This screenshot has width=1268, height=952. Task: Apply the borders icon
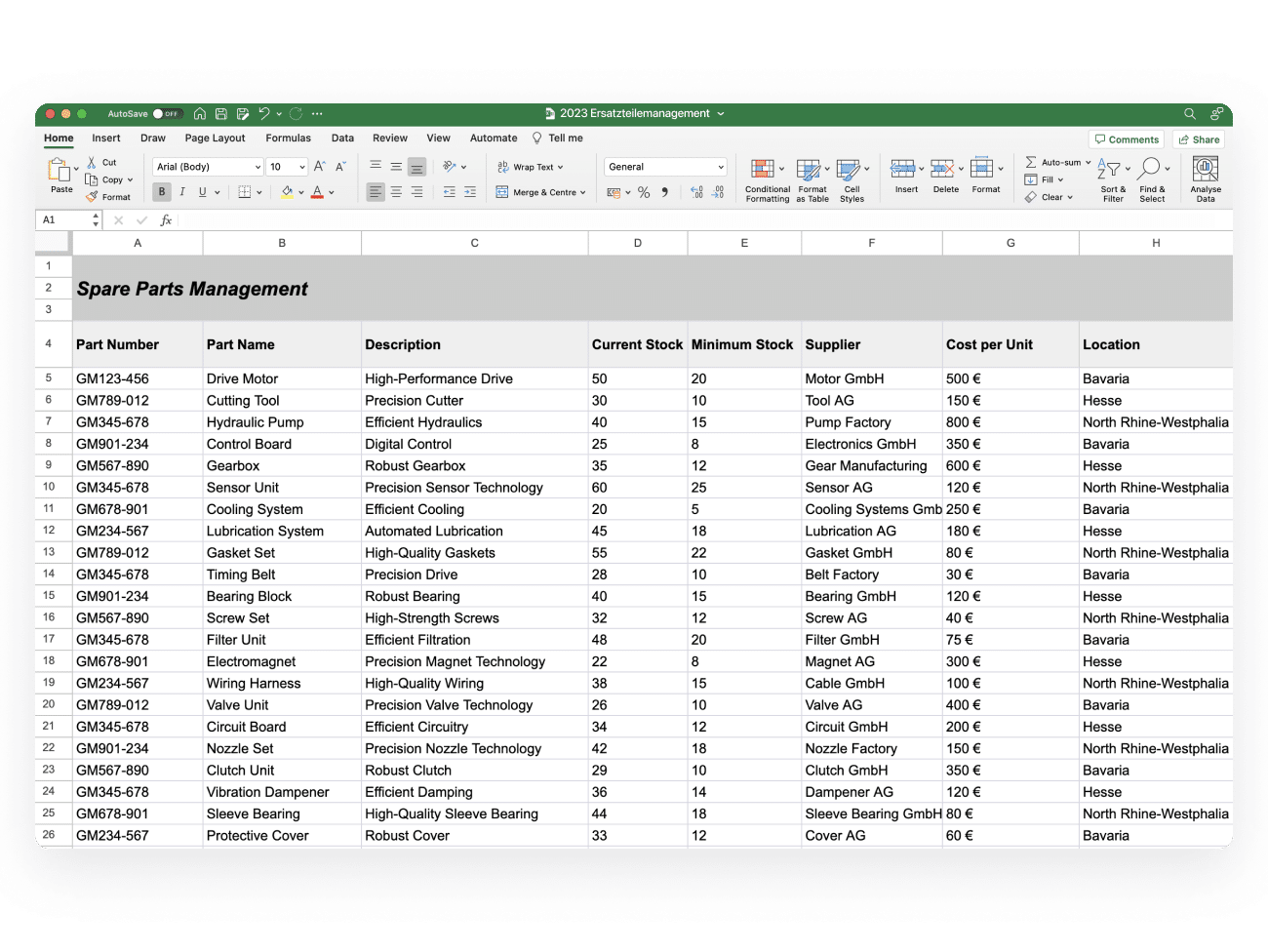coord(245,192)
